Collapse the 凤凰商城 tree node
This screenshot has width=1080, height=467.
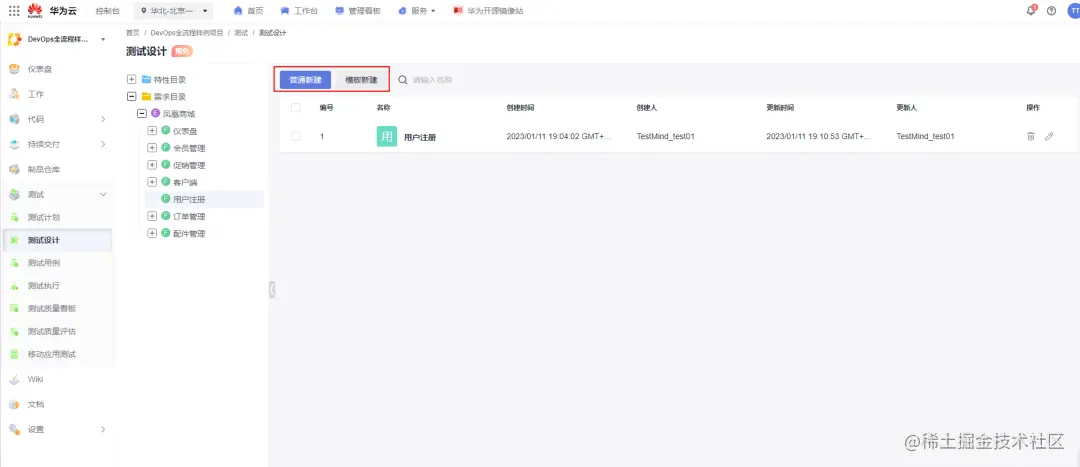[142, 114]
